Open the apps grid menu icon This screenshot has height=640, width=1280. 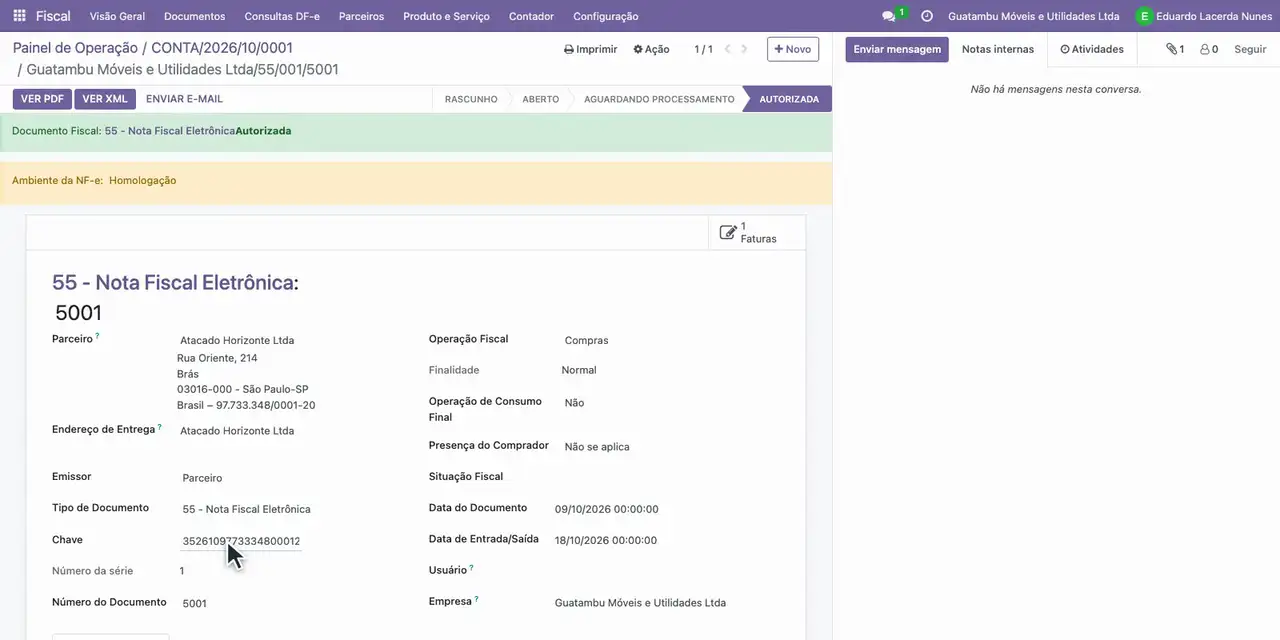[x=19, y=16]
